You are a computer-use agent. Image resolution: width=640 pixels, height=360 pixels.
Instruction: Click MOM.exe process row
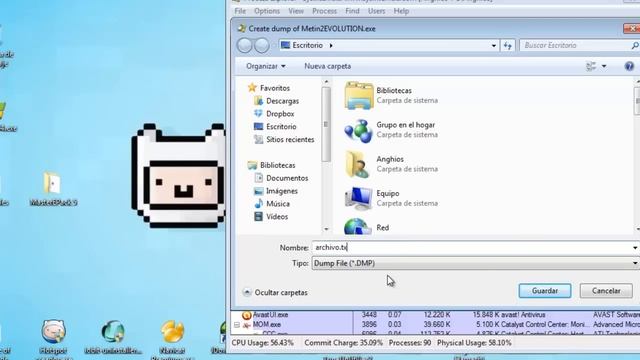coord(436,325)
